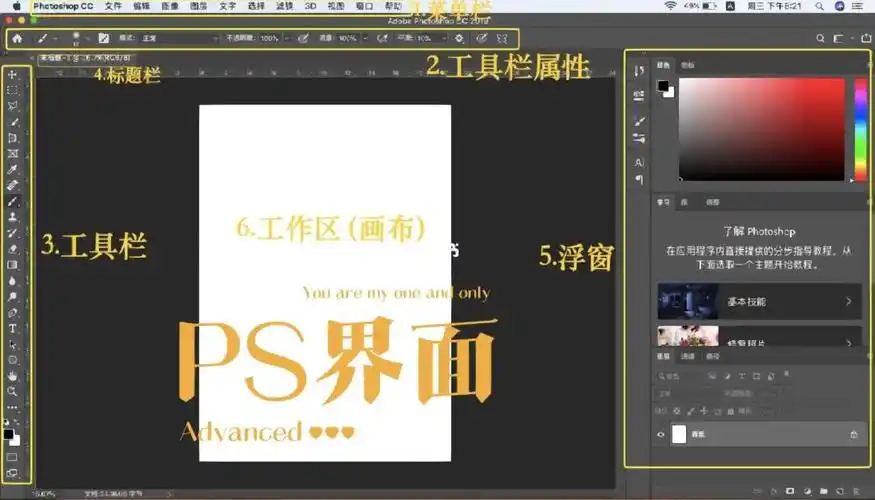Toggle symmetry paint options butterfly icon
This screenshot has width=875, height=500.
(502, 39)
